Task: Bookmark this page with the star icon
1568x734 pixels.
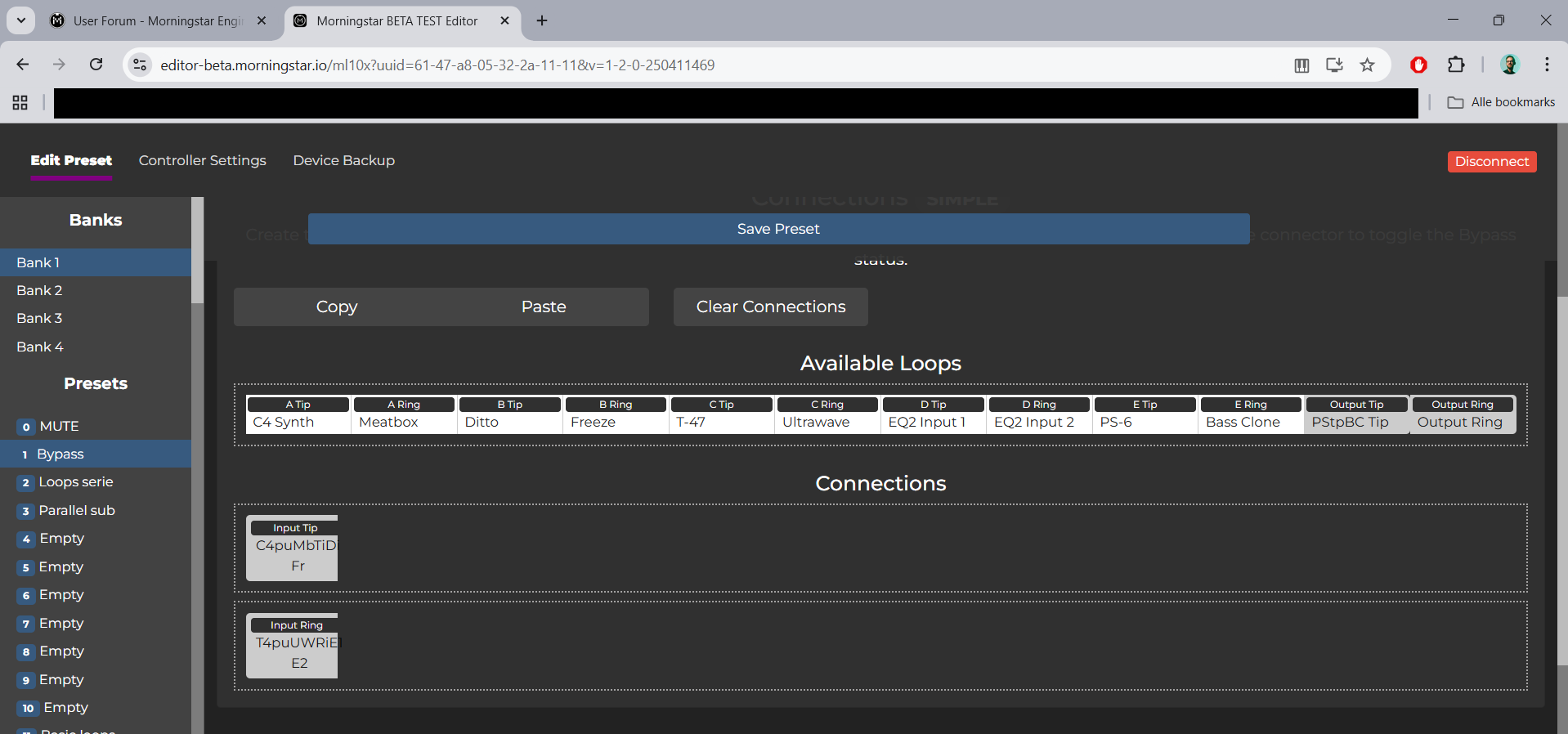Action: click(1367, 65)
